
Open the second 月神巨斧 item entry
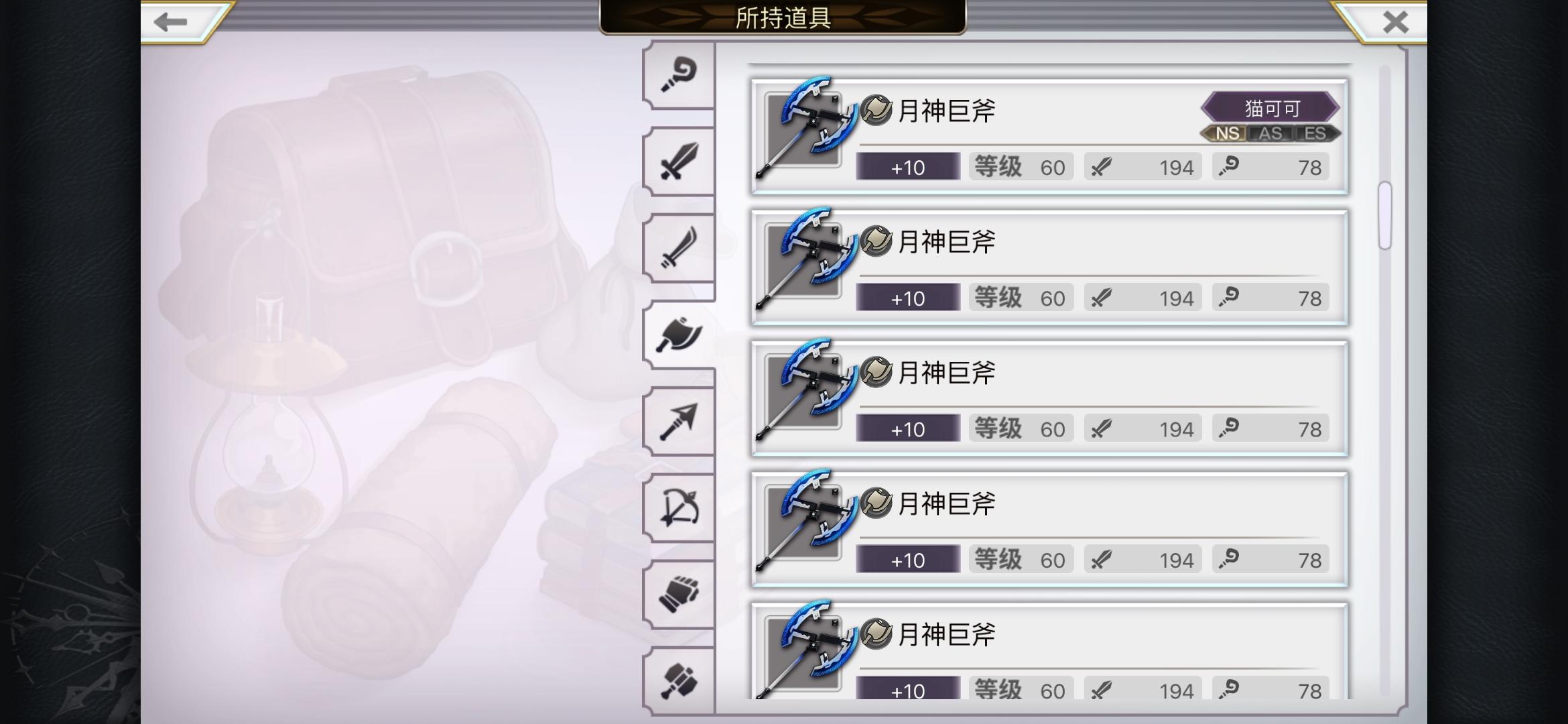[x=1049, y=267]
